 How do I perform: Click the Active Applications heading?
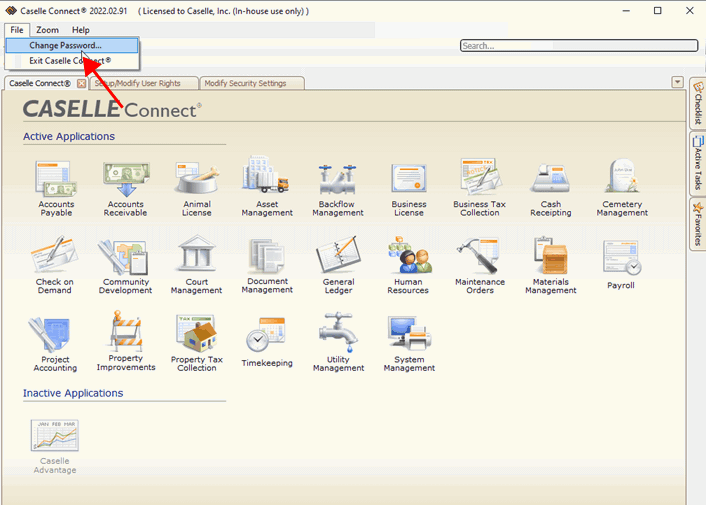[69, 136]
